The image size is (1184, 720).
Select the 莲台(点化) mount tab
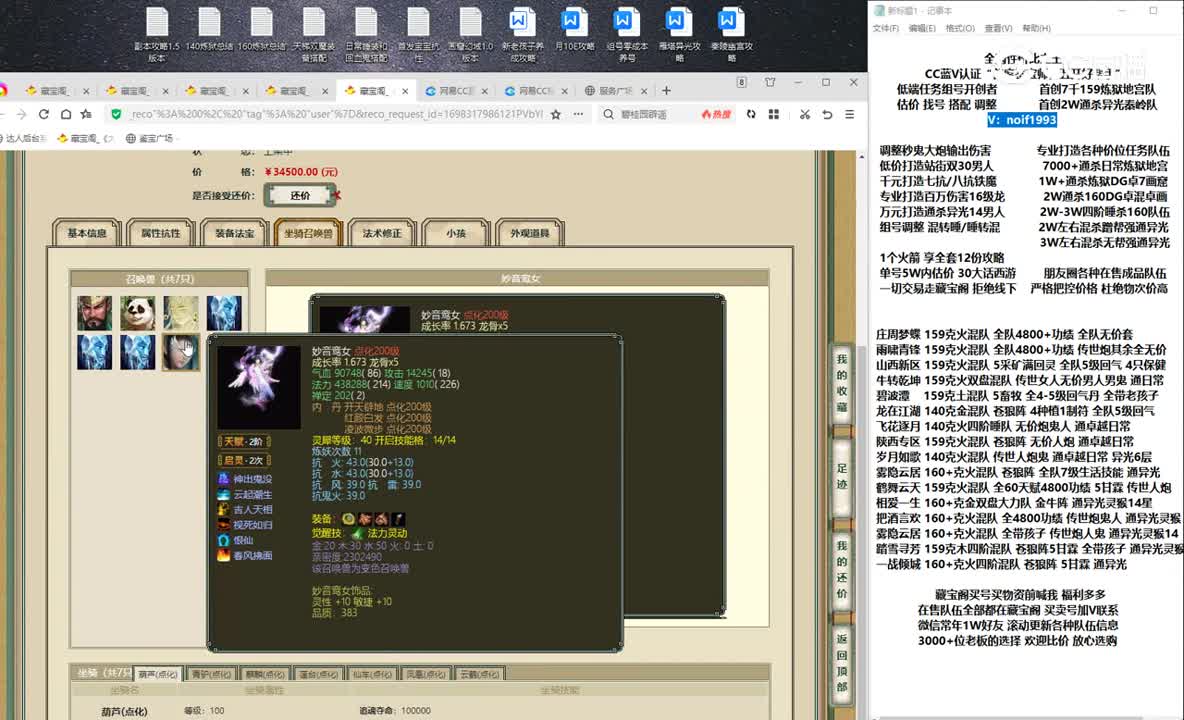pos(318,674)
